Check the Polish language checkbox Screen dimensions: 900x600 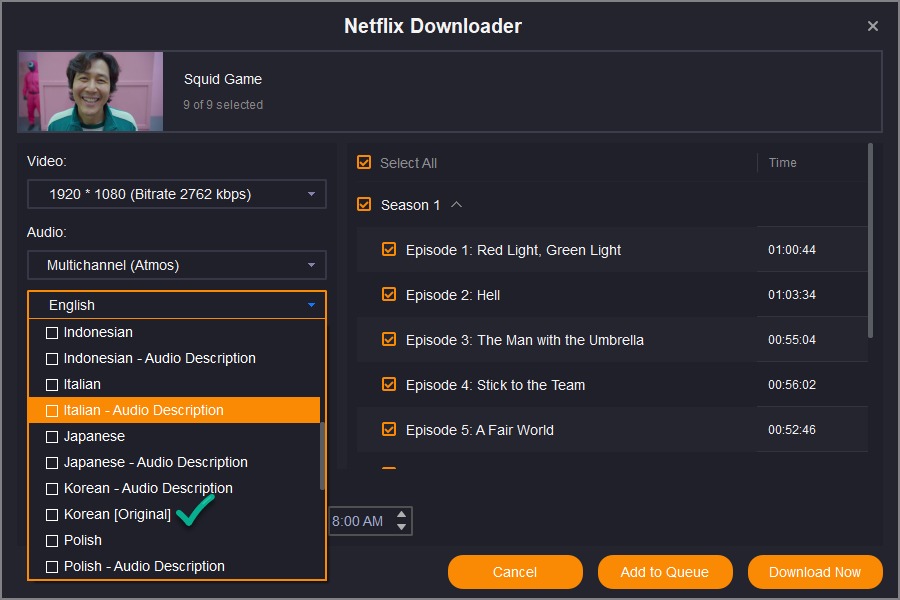(x=52, y=541)
